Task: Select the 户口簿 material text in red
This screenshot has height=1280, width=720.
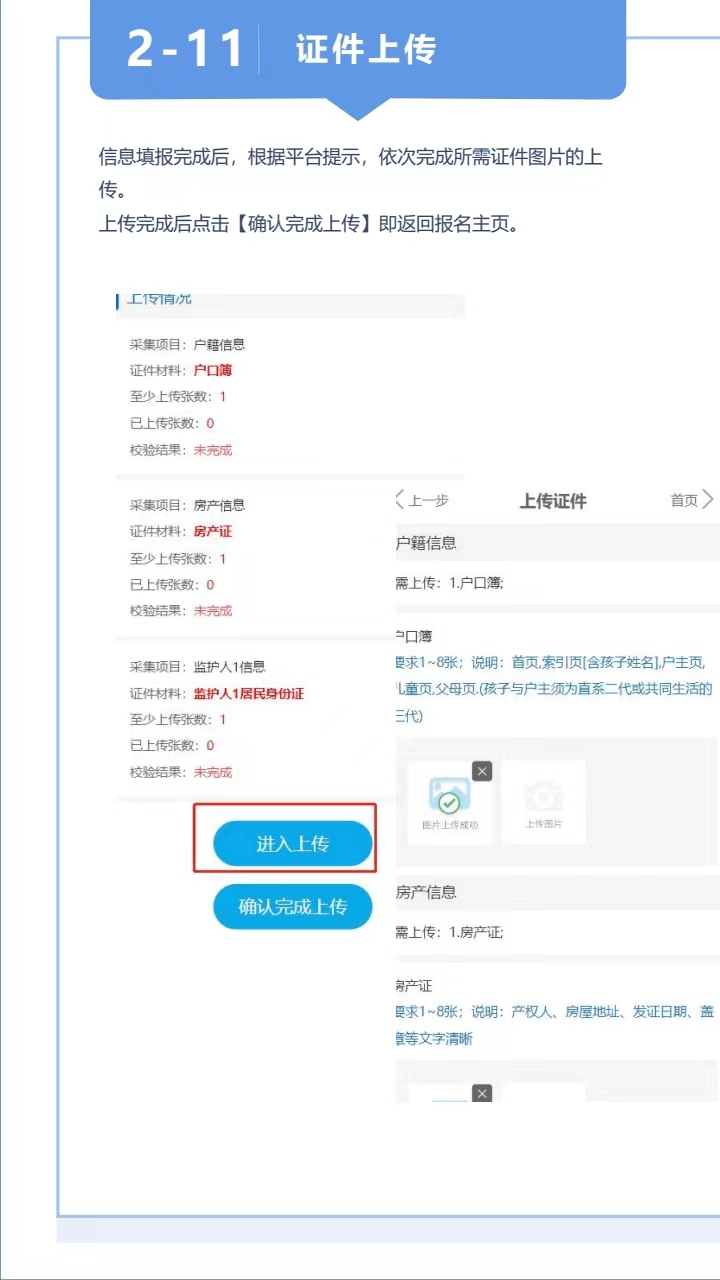Action: tap(213, 370)
